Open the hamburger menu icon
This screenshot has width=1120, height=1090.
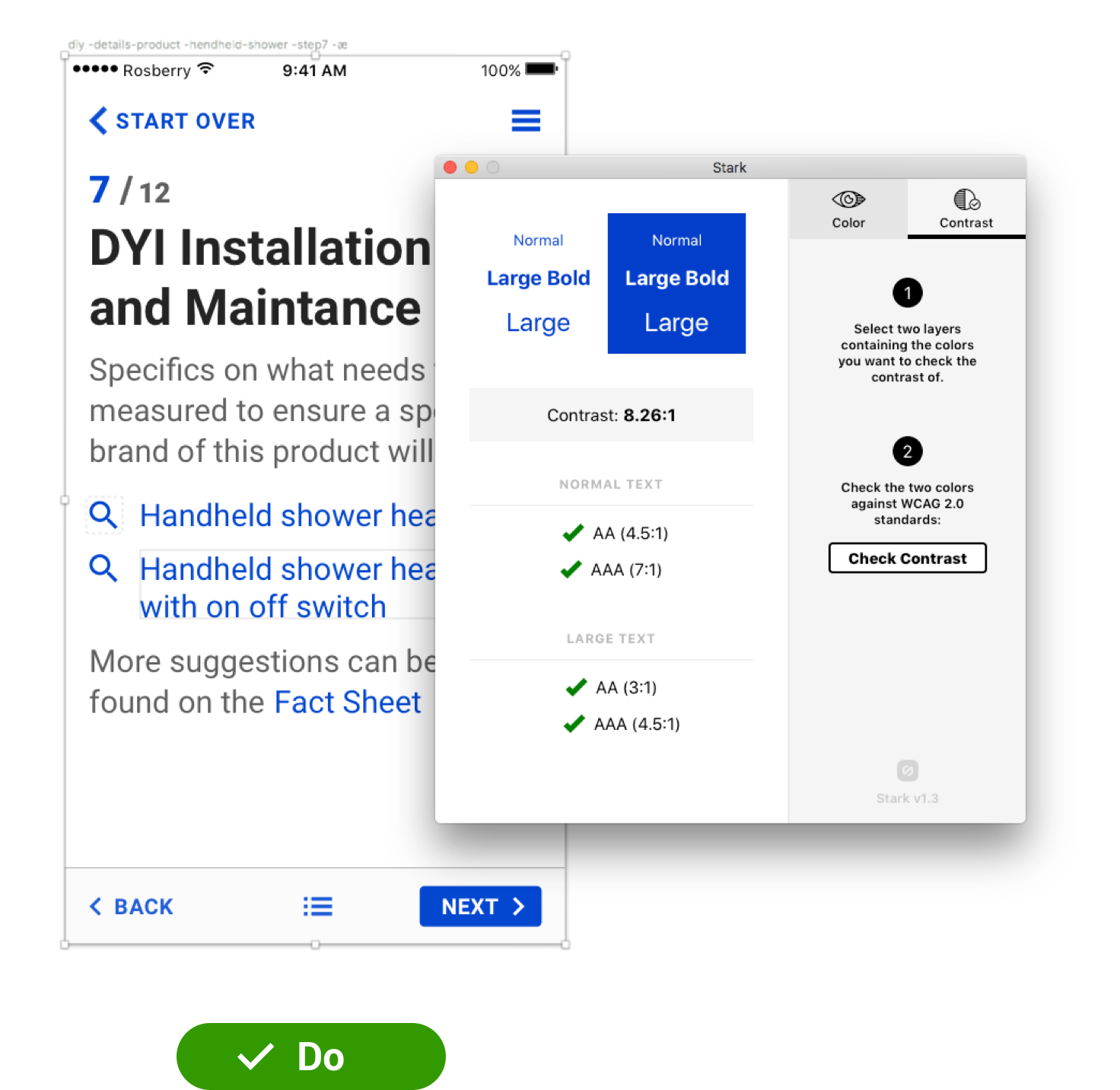tap(526, 120)
